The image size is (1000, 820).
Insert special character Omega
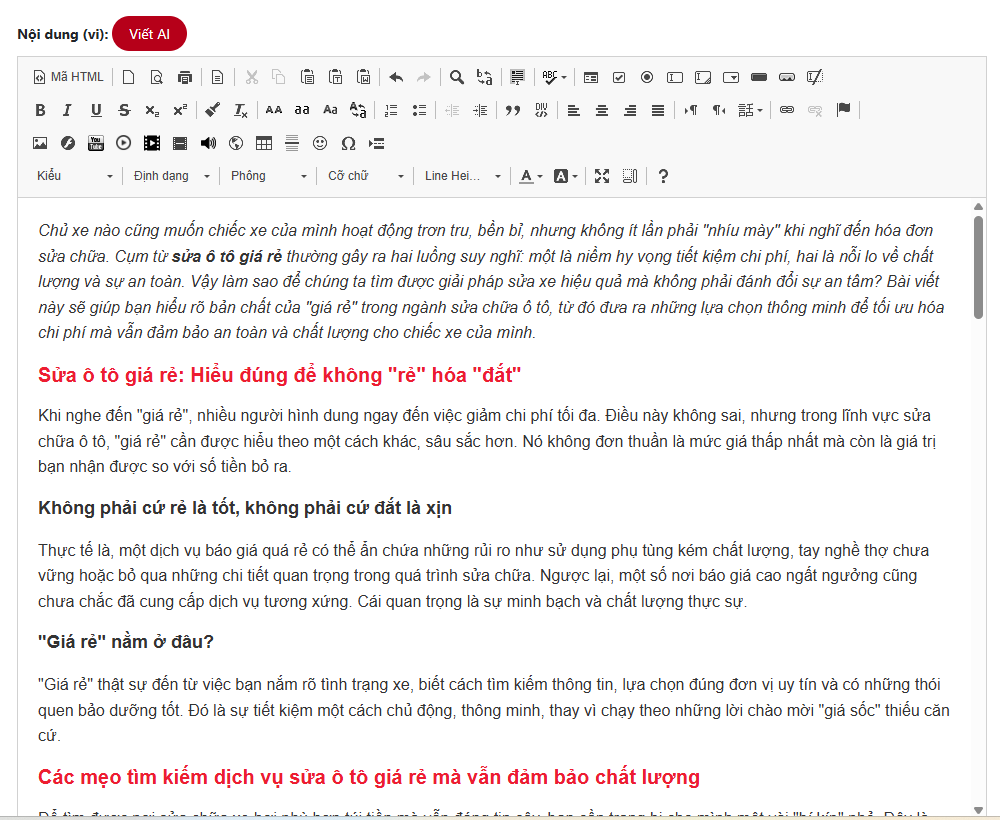click(348, 143)
